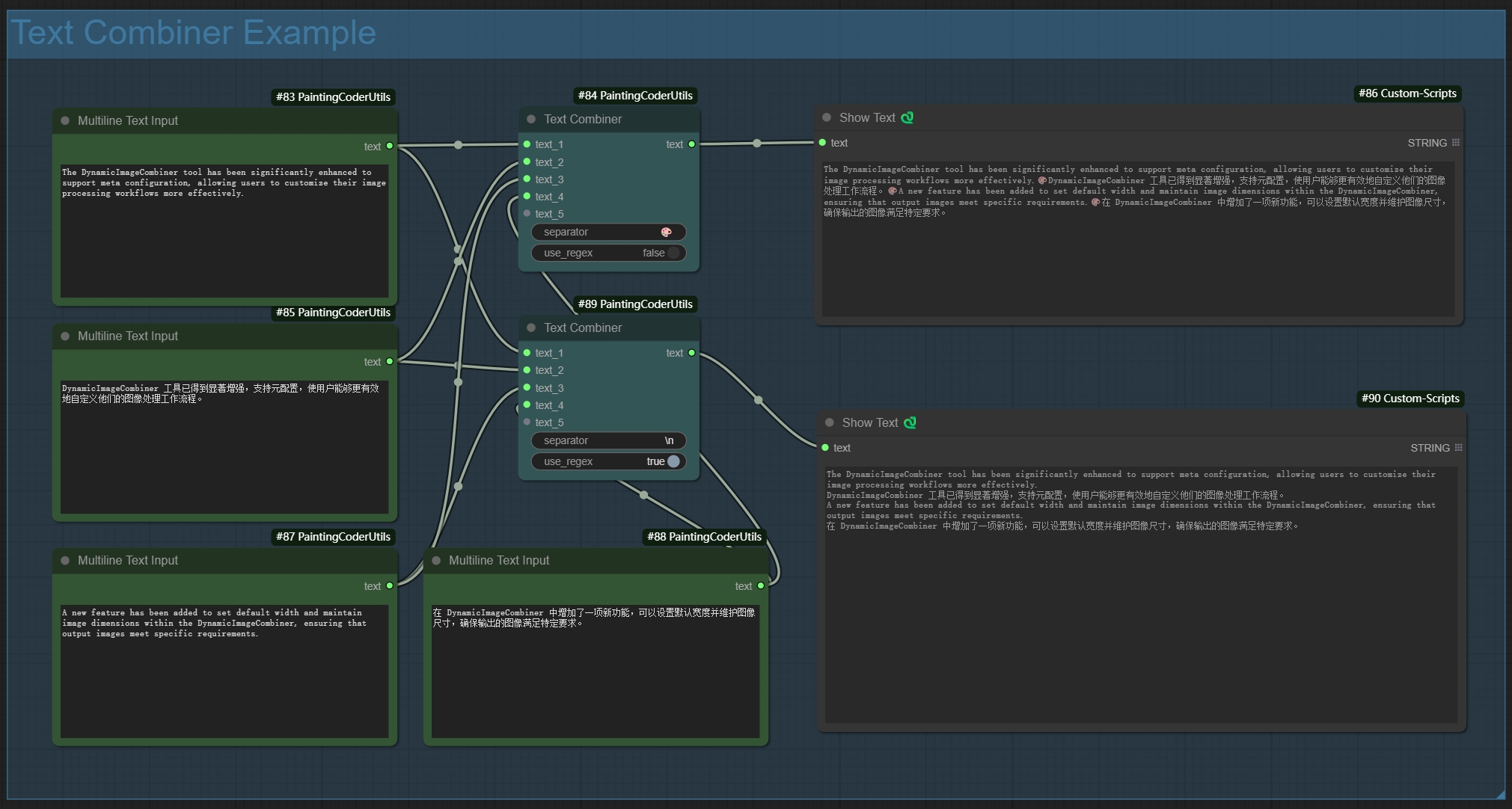Select the Text Combiner Example group title
The image size is (1512, 809).
pos(194,33)
